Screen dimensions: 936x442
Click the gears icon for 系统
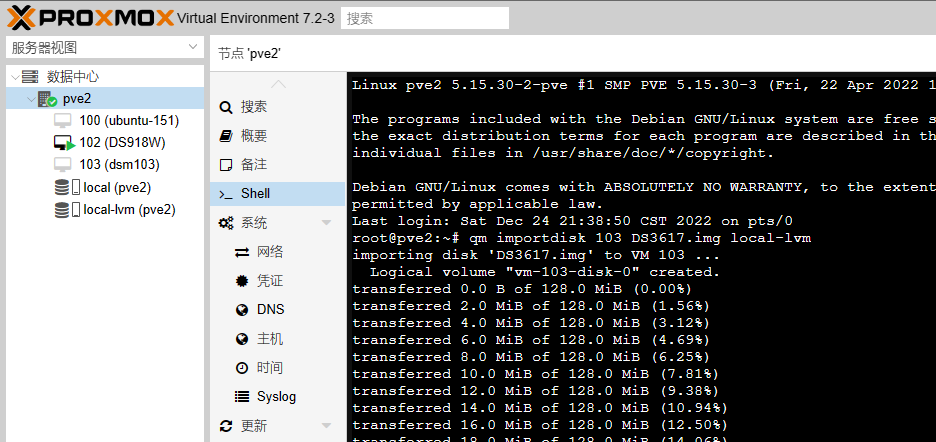[x=226, y=223]
